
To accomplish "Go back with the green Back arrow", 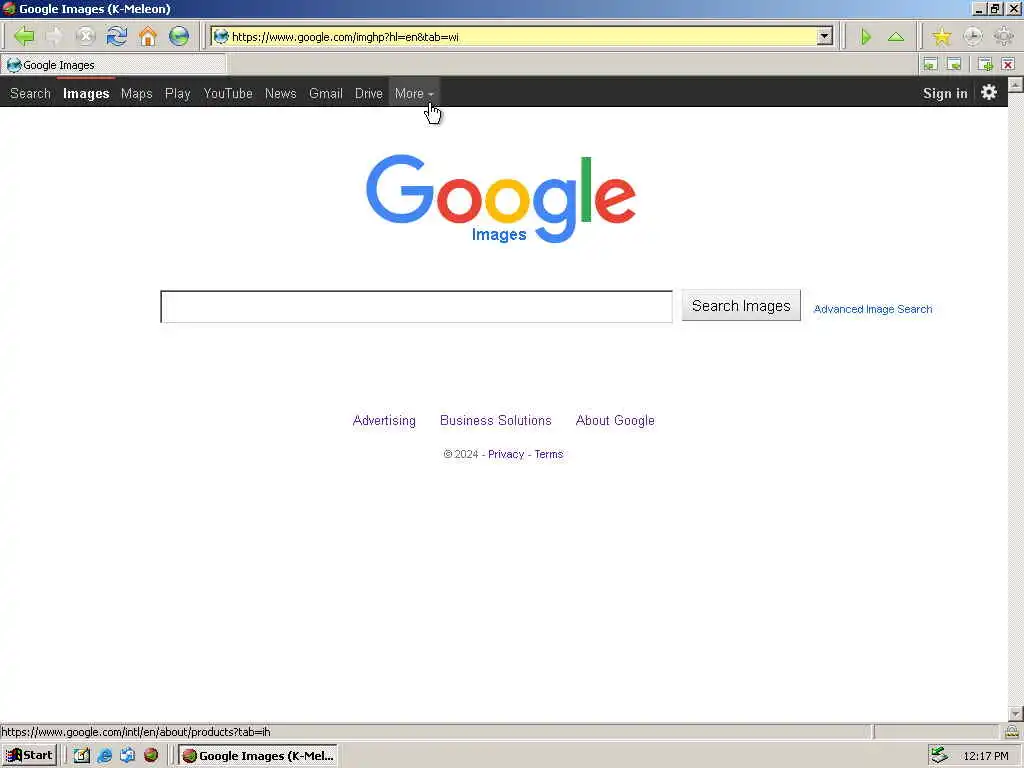I will pos(24,37).
